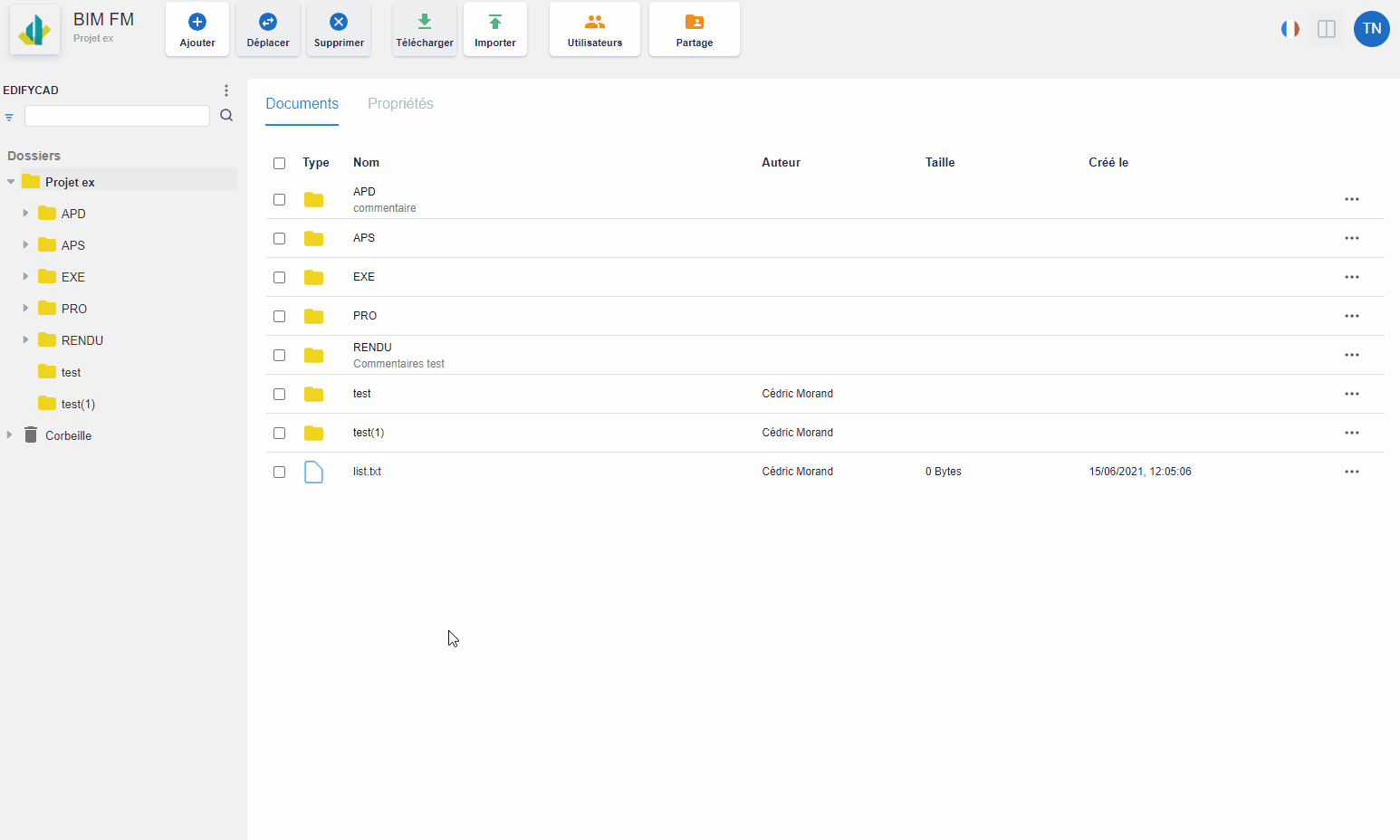
Task: Toggle the split panel layout icon
Action: click(1327, 29)
